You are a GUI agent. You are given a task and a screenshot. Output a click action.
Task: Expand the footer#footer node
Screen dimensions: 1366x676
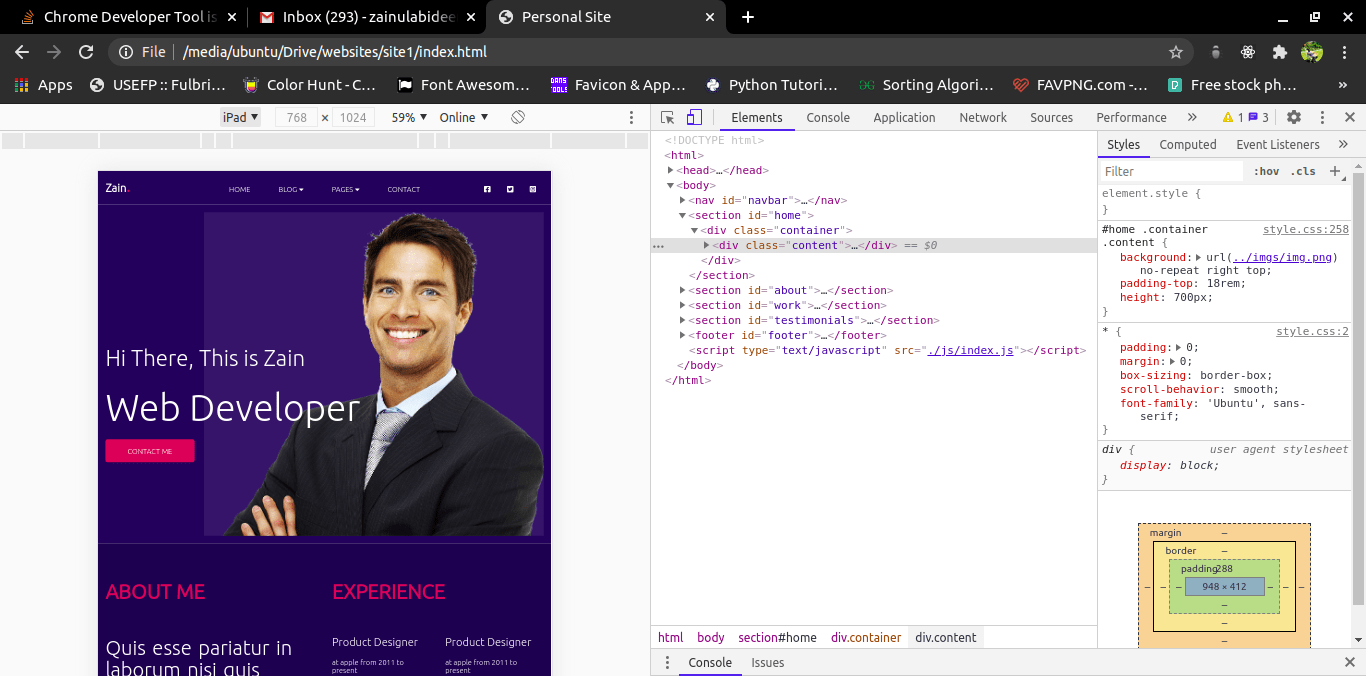(x=683, y=335)
